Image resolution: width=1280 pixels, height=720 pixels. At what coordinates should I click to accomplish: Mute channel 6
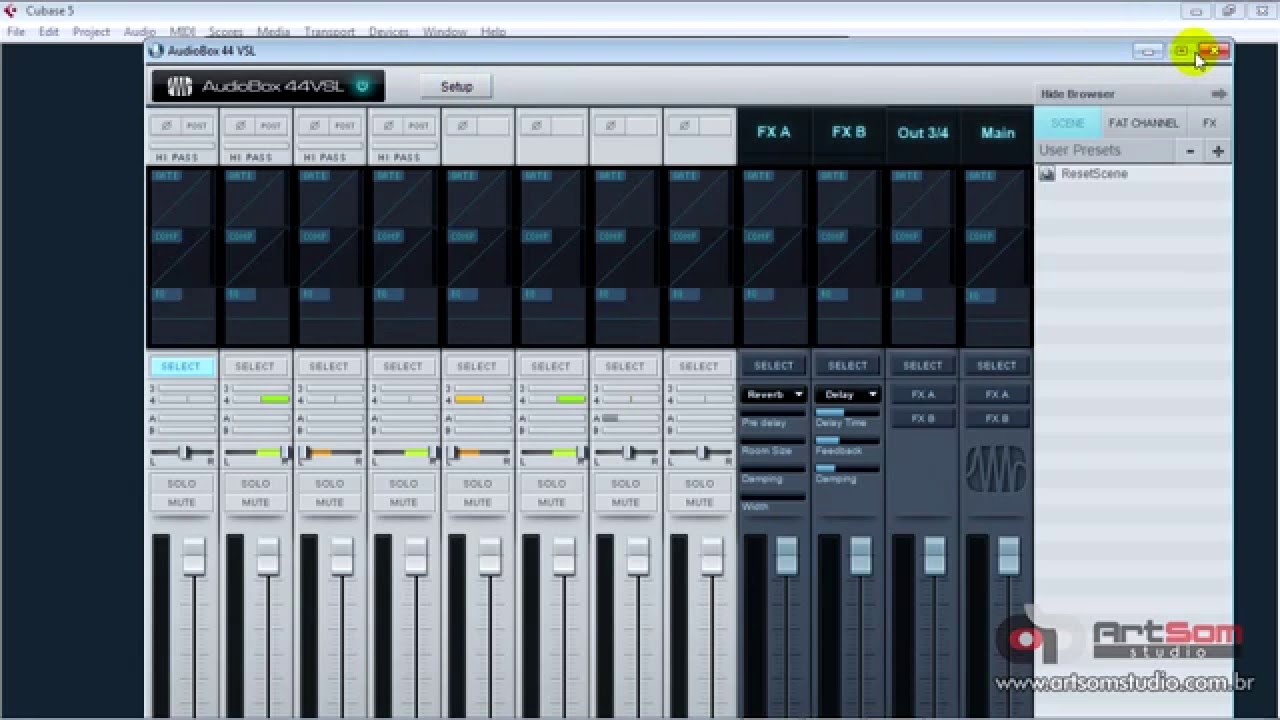click(x=551, y=502)
